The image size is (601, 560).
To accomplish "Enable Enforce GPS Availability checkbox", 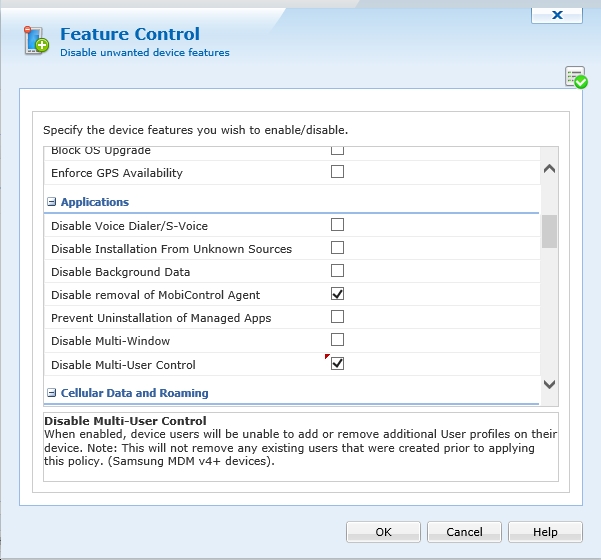I will tap(337, 172).
